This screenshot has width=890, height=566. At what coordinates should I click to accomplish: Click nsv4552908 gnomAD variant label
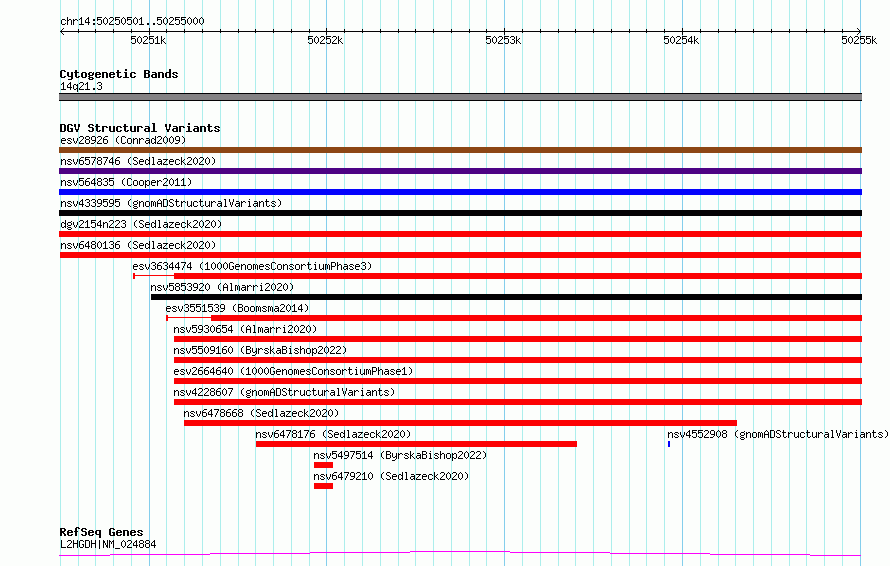[x=778, y=434]
